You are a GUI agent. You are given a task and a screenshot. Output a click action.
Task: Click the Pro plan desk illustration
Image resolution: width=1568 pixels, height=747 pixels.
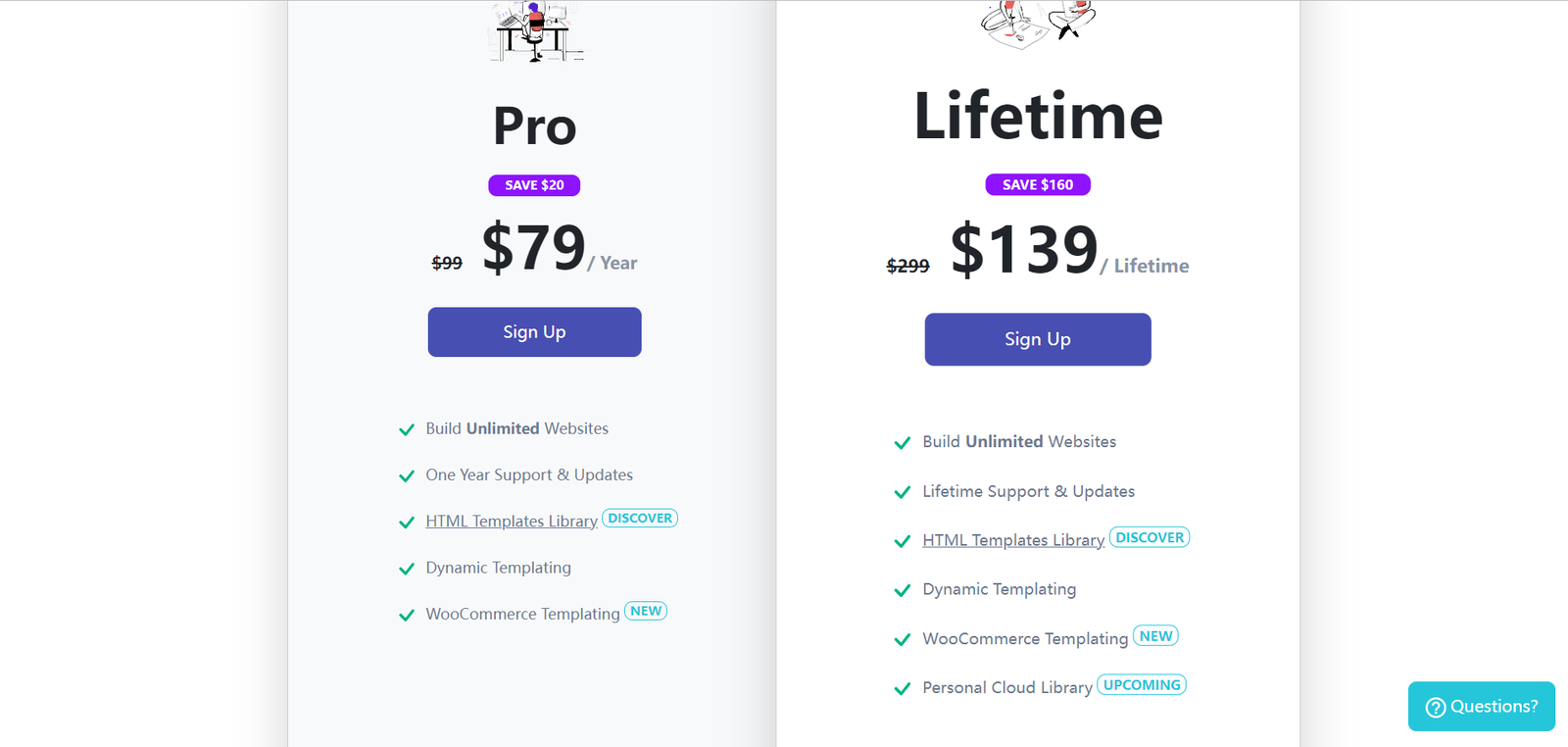(536, 31)
